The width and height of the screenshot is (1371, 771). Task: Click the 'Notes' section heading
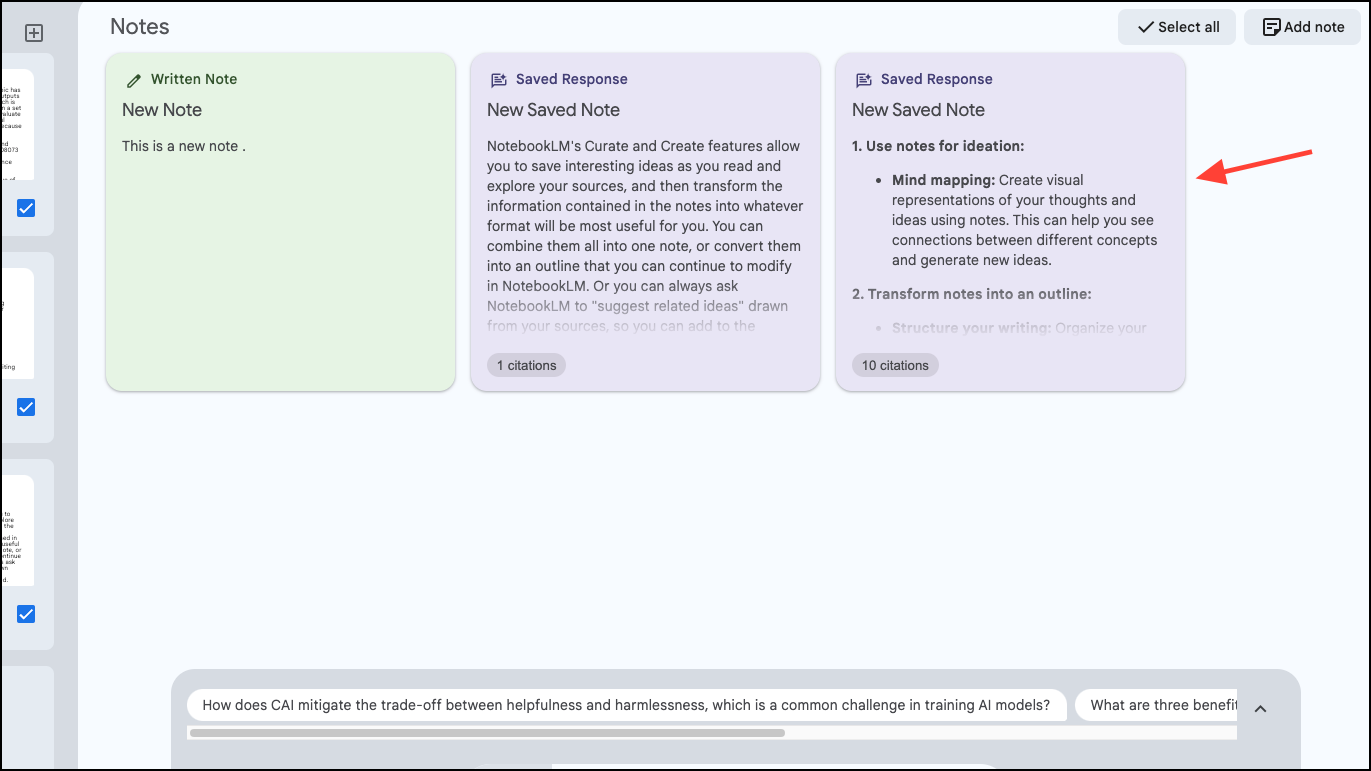[x=140, y=27]
